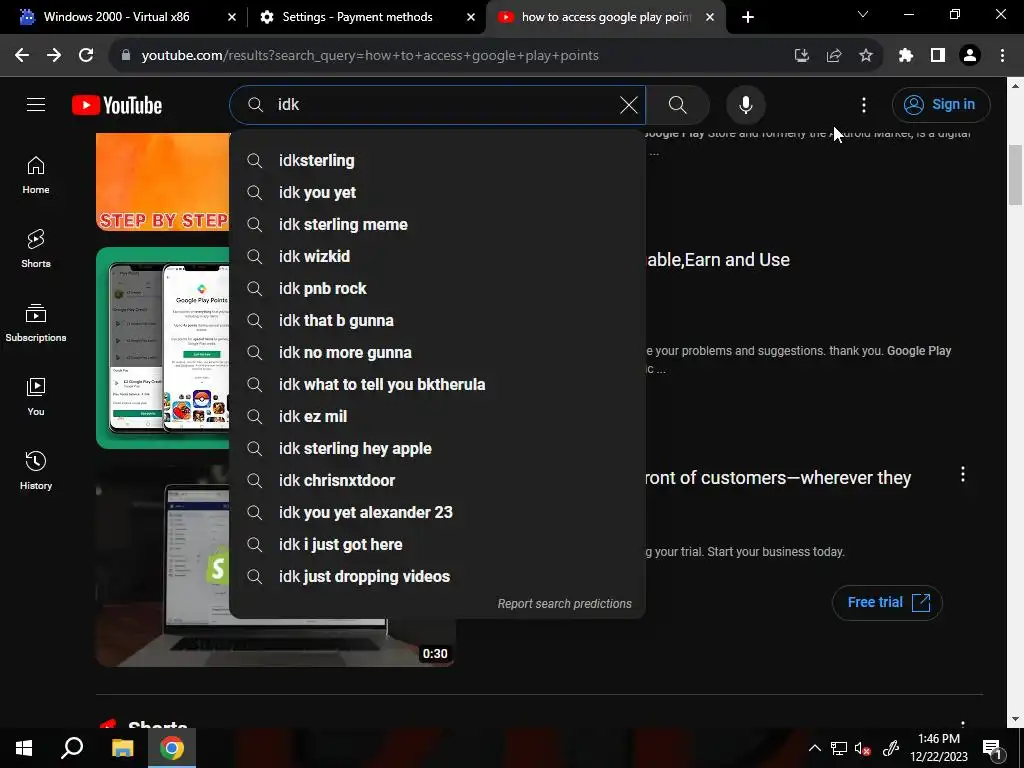Go forward with the browser forward arrow

click(54, 55)
